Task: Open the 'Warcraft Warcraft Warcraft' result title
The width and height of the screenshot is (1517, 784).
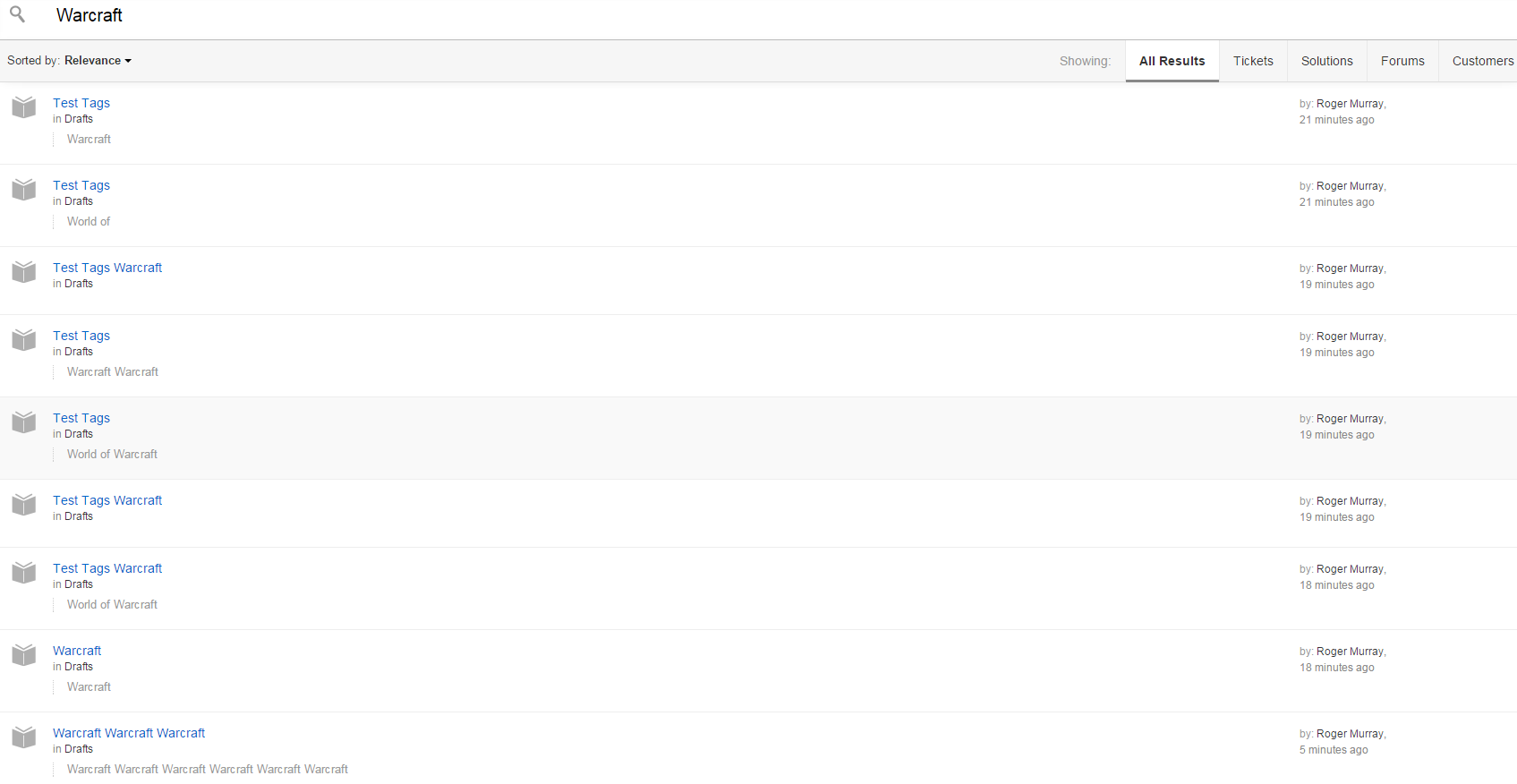Action: point(129,733)
